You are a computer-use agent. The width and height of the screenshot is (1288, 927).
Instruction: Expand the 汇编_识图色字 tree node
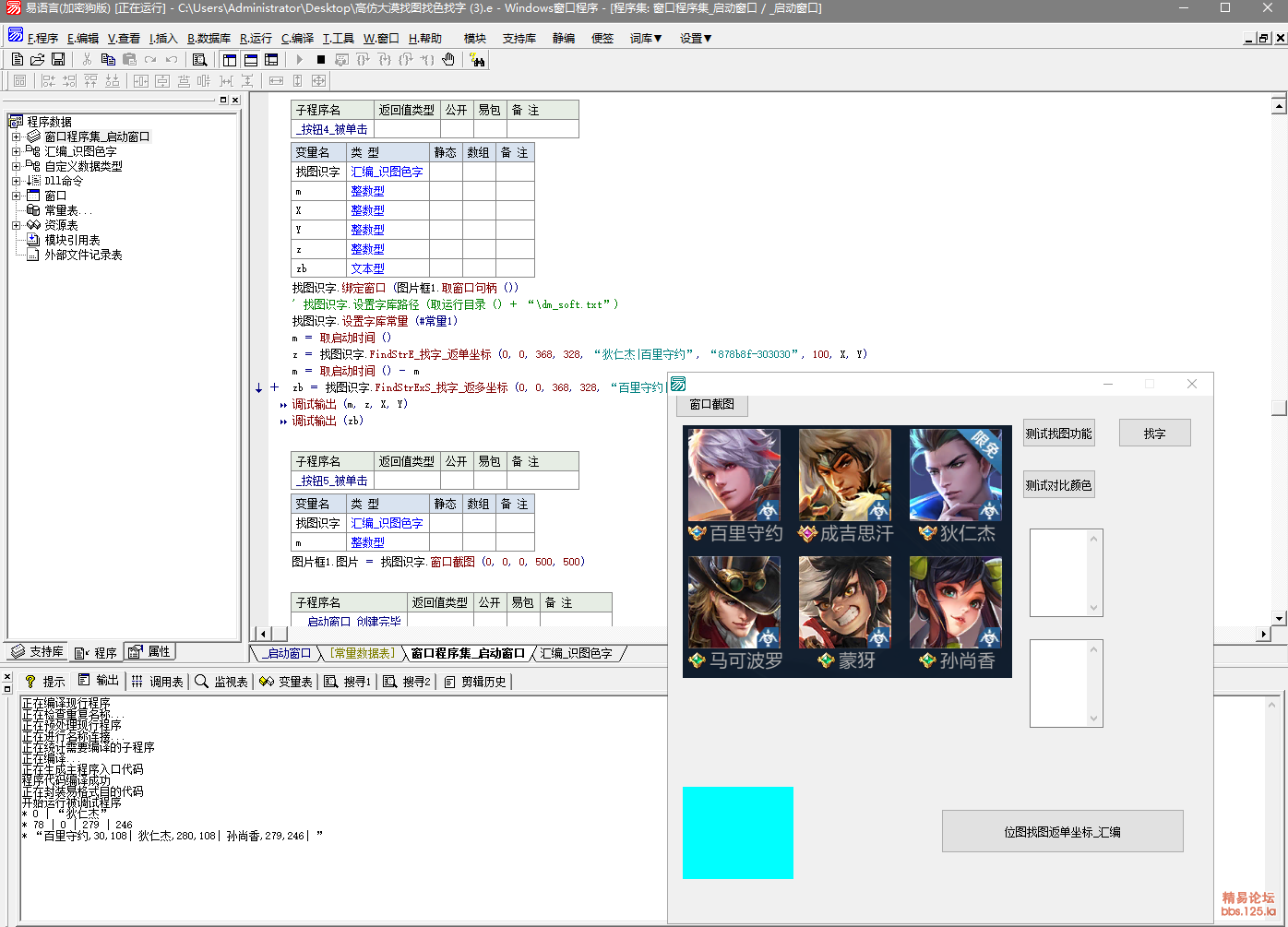pyautogui.click(x=16, y=151)
